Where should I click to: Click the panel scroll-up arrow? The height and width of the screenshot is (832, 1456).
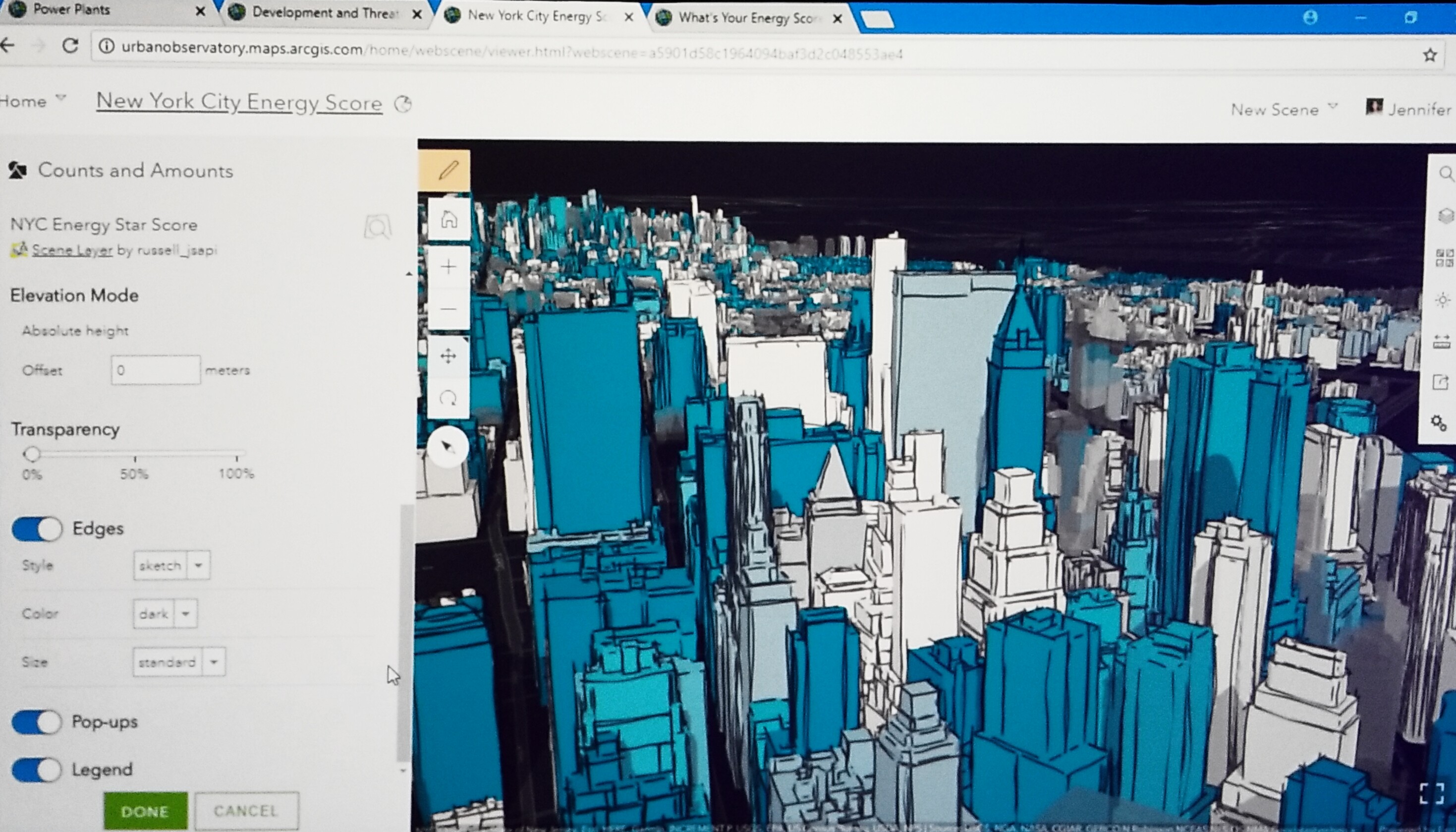tap(409, 274)
